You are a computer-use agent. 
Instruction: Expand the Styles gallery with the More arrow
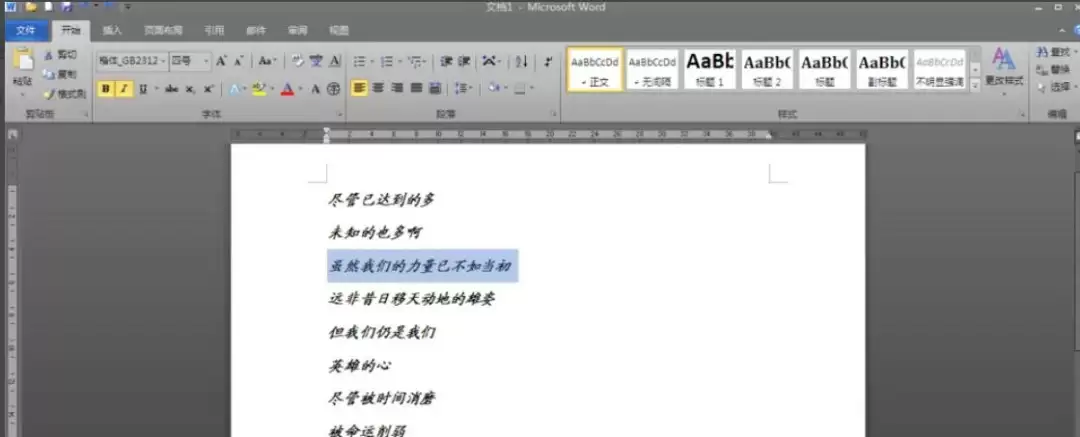975,85
